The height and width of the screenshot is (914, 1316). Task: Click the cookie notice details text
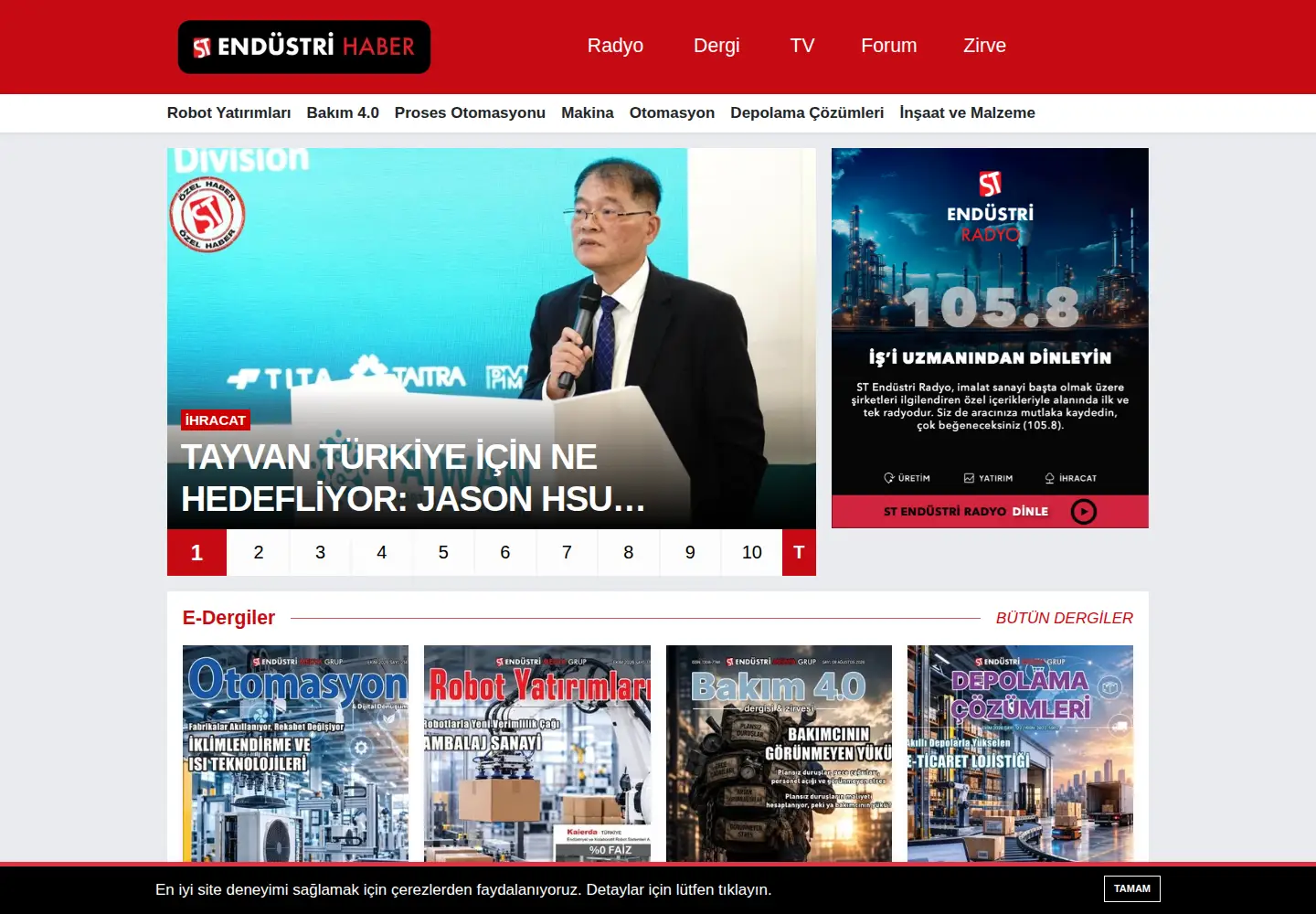click(x=463, y=889)
